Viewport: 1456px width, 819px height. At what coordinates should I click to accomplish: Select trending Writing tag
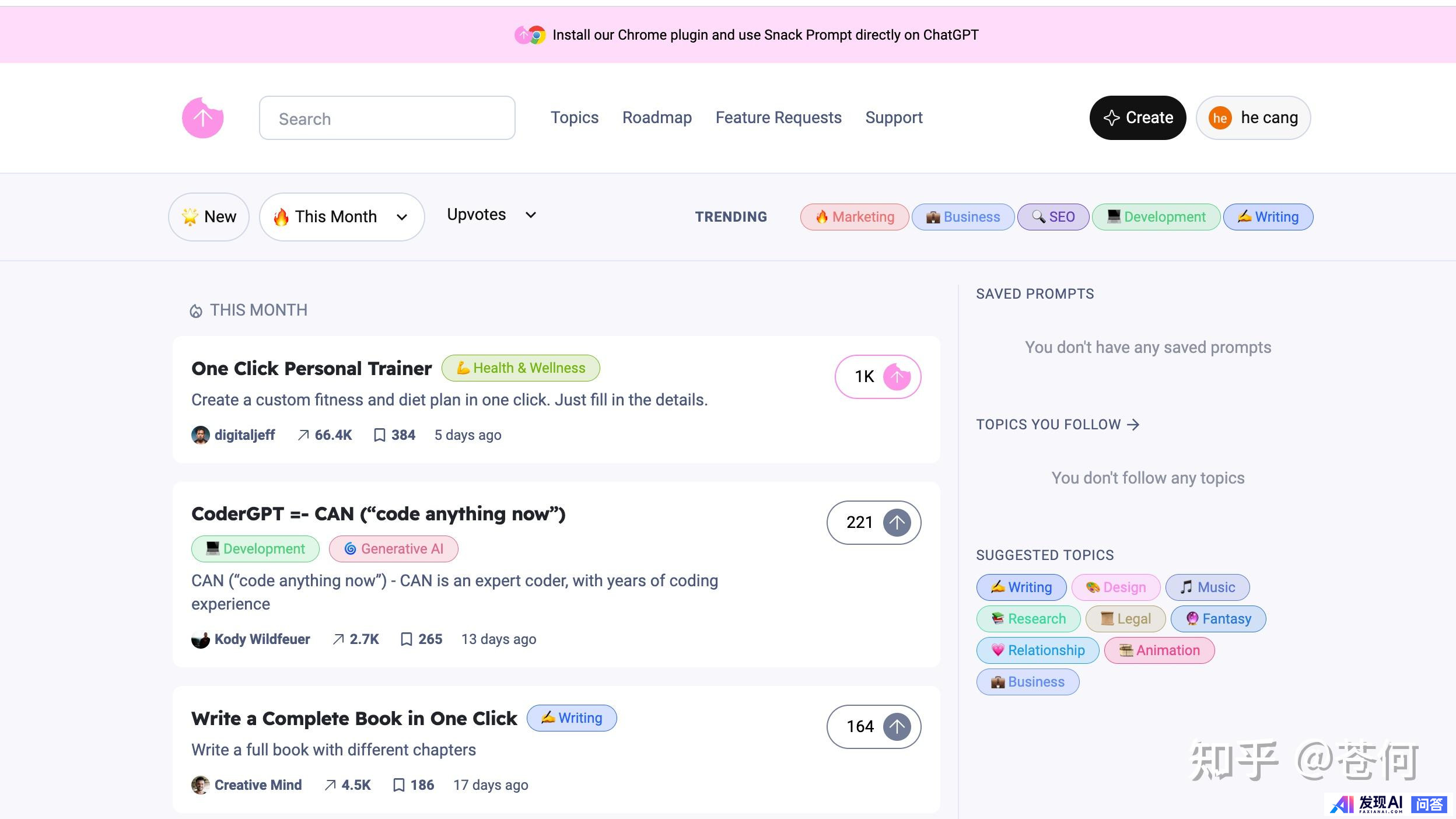click(1268, 217)
